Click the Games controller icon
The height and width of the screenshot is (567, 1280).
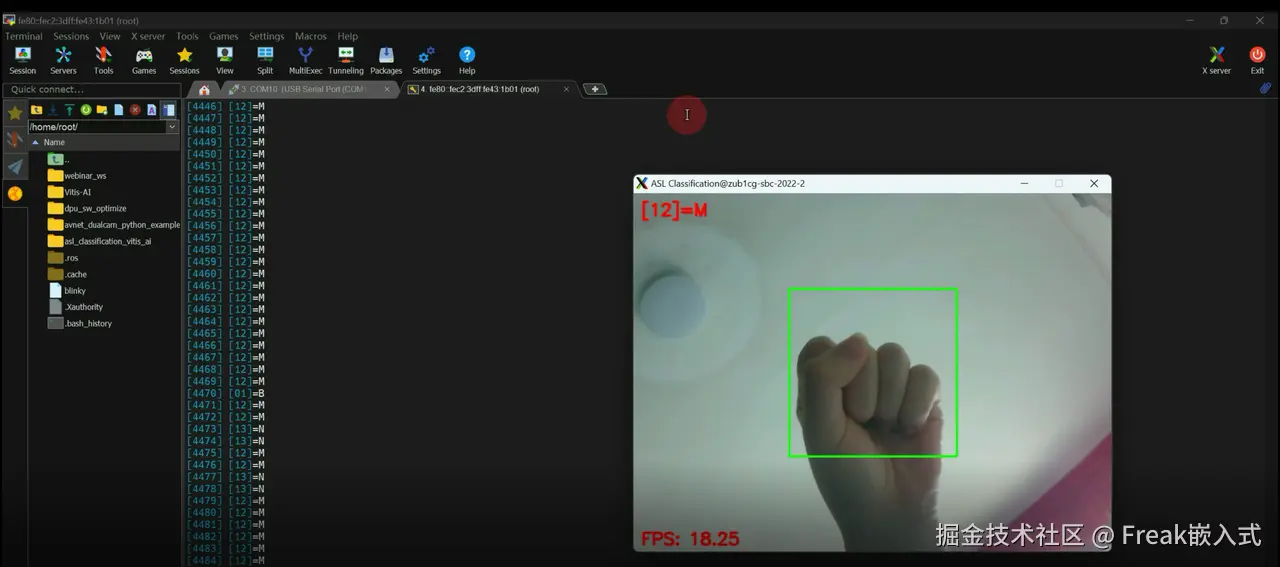144,60
